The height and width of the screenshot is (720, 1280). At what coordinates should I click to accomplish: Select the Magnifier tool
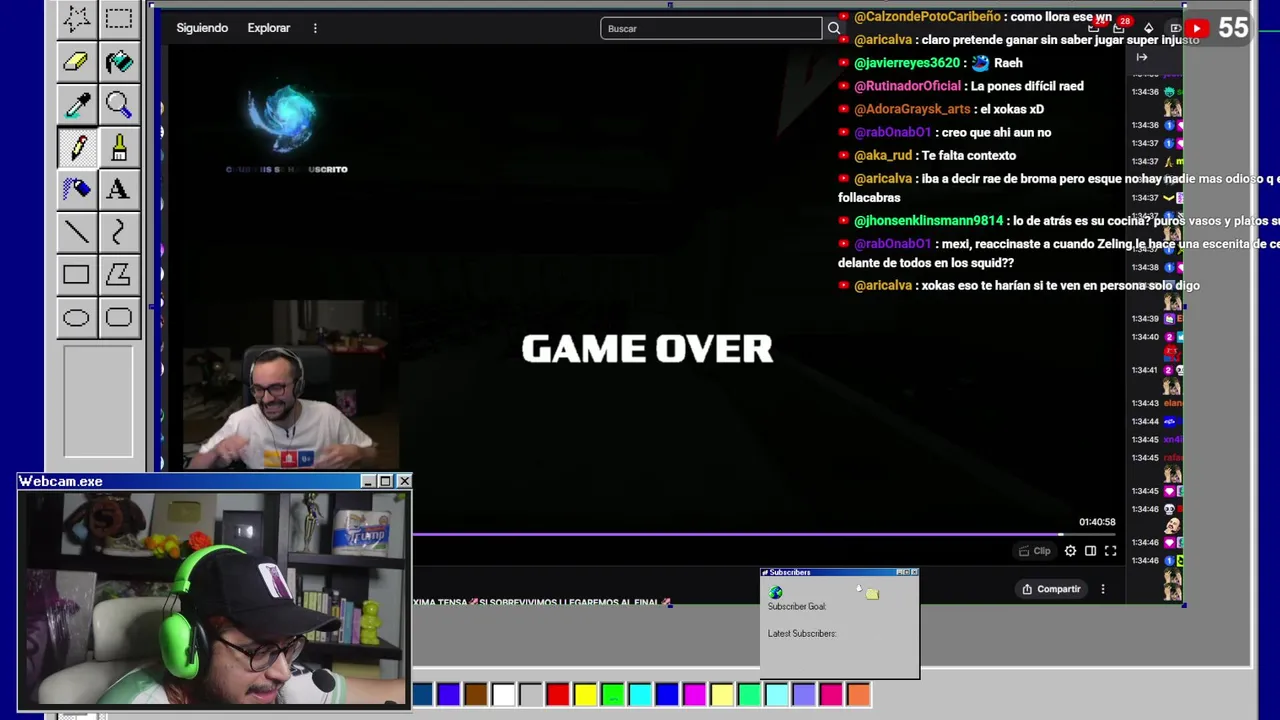(118, 104)
